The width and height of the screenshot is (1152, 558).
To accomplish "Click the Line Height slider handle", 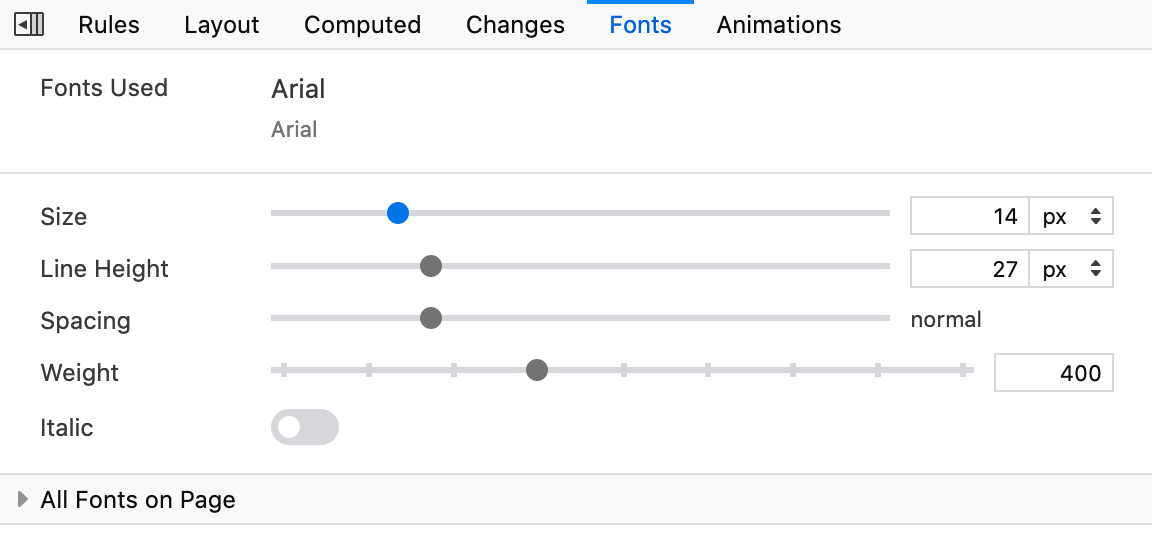I will 431,266.
